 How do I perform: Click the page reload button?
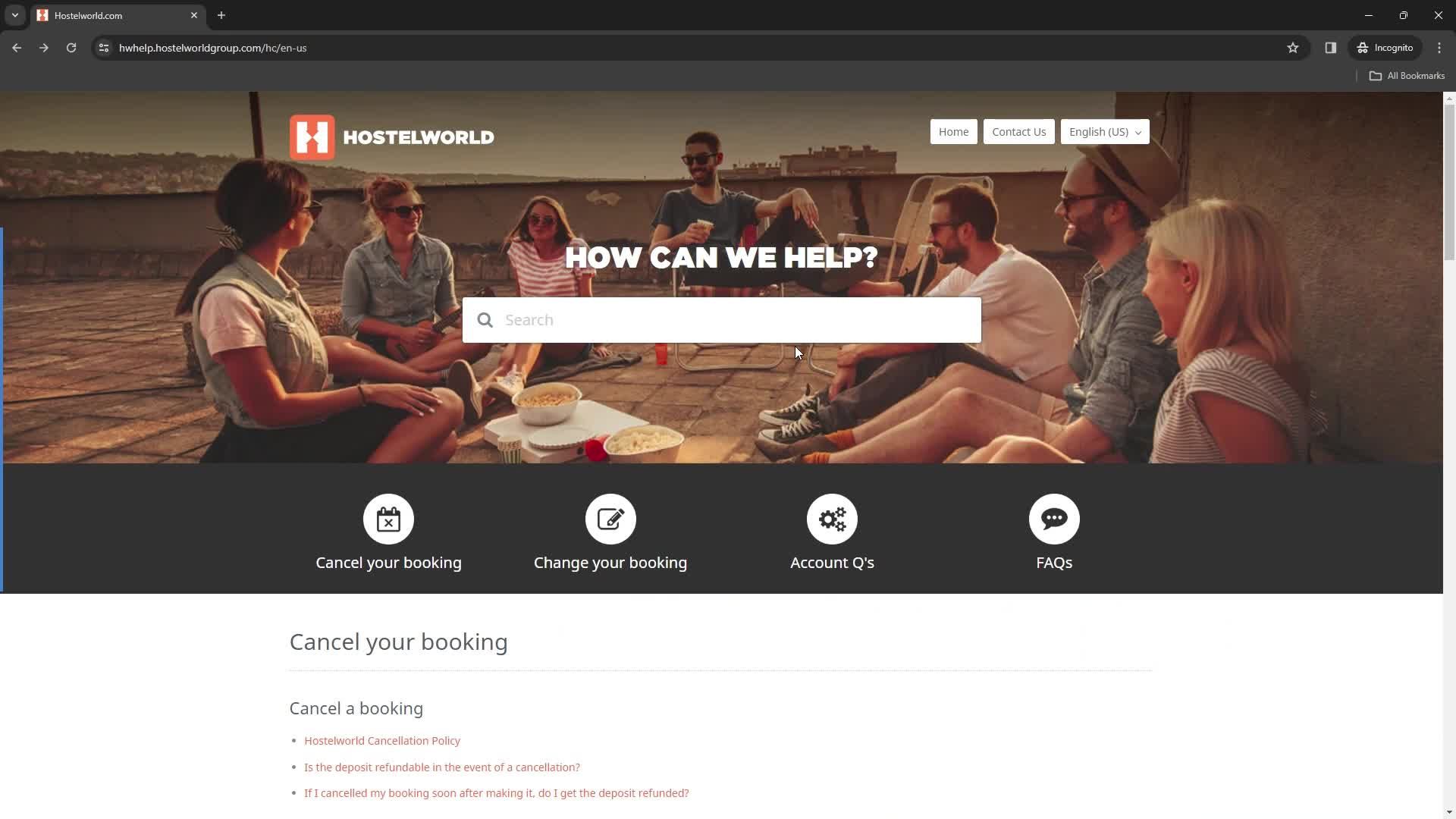[x=71, y=48]
